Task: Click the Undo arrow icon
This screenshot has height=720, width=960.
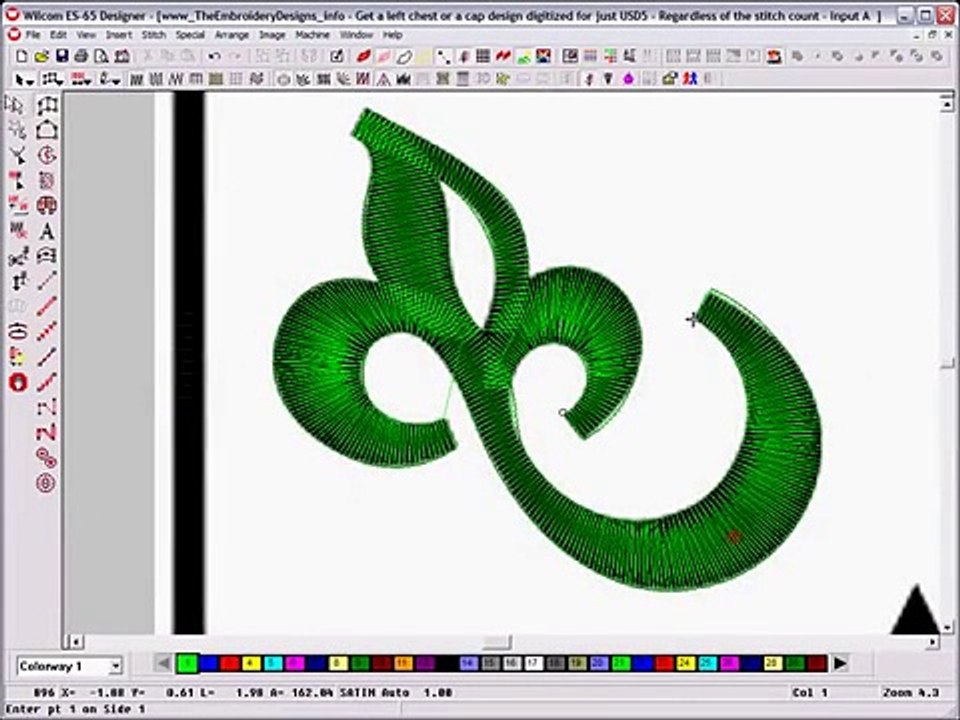Action: coord(214,57)
